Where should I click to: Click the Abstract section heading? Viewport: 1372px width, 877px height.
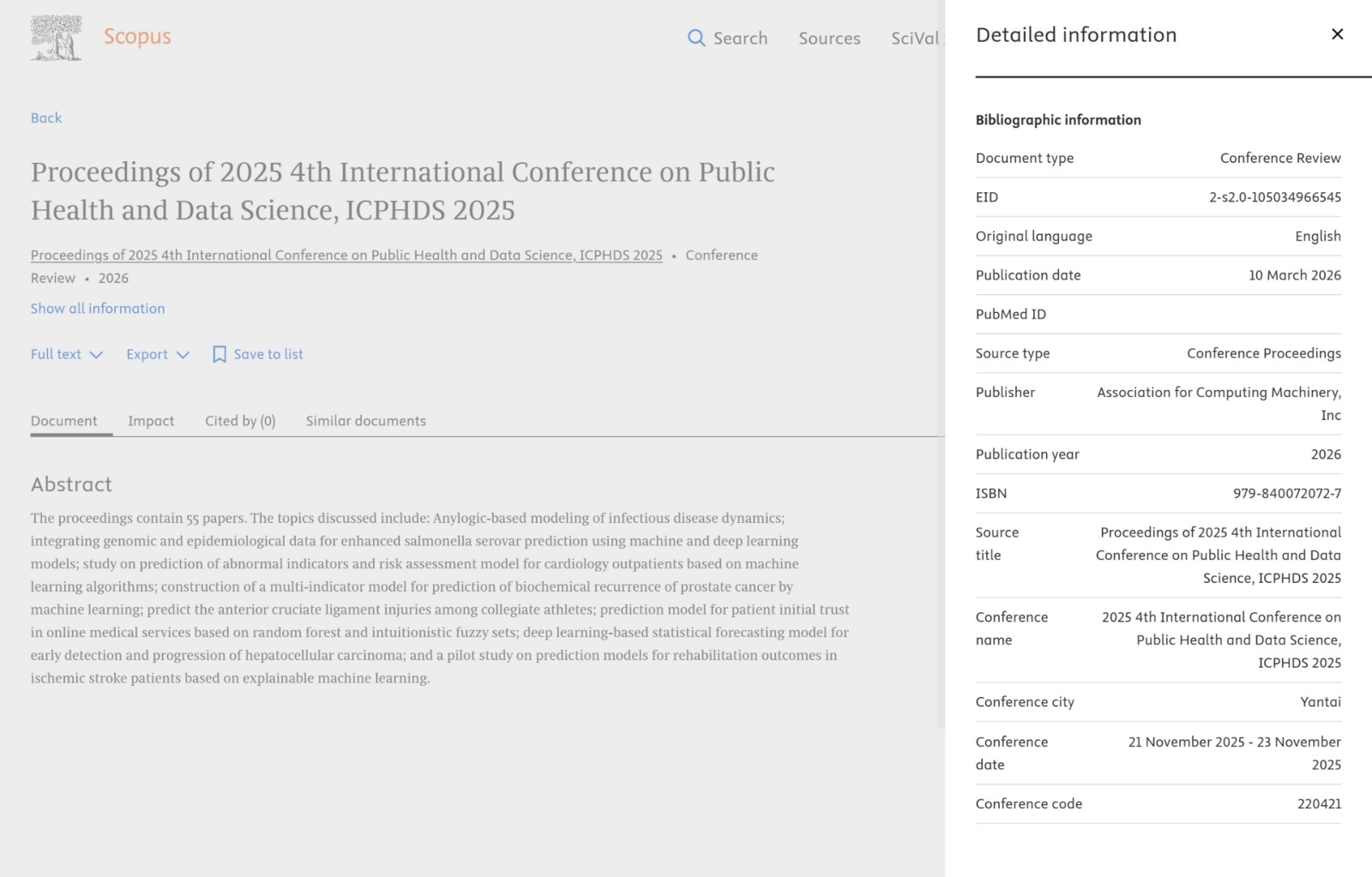coord(71,484)
